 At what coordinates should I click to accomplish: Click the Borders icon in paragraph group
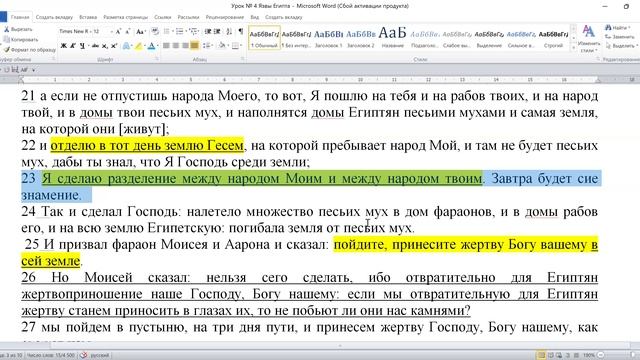pos(235,46)
